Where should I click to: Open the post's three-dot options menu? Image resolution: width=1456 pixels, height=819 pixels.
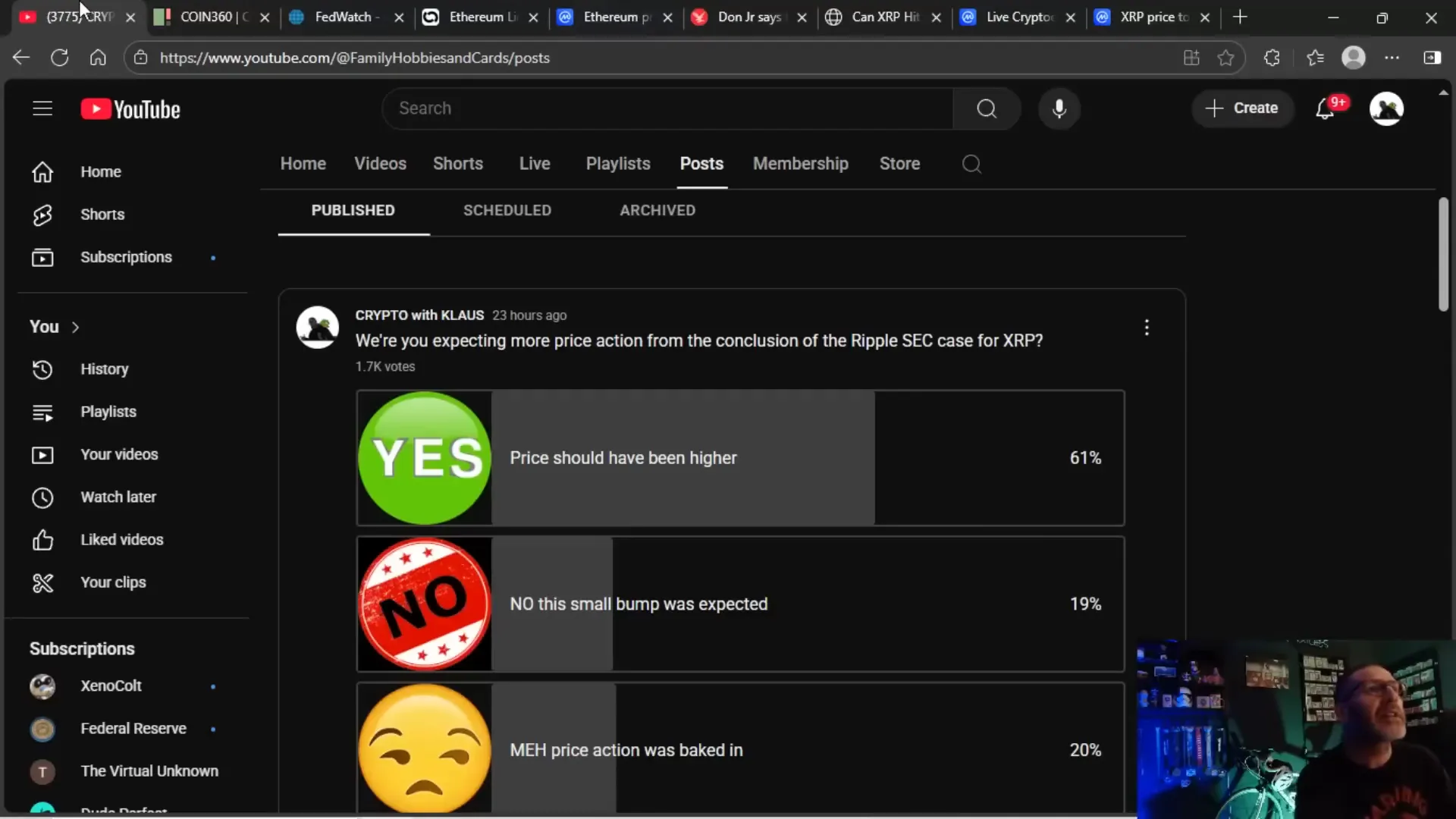point(1147,327)
